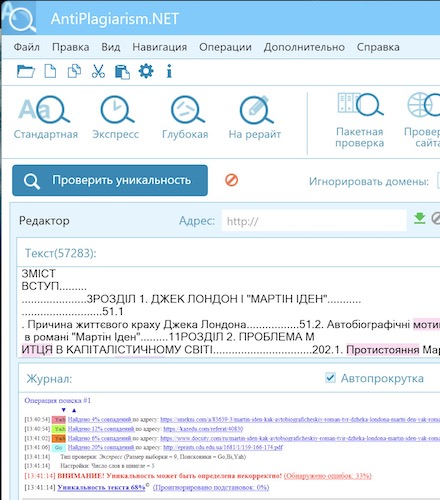Screen dimensions: 440x500
Task: Open the Найдено 12% совпадений link
Action: pos(101,429)
